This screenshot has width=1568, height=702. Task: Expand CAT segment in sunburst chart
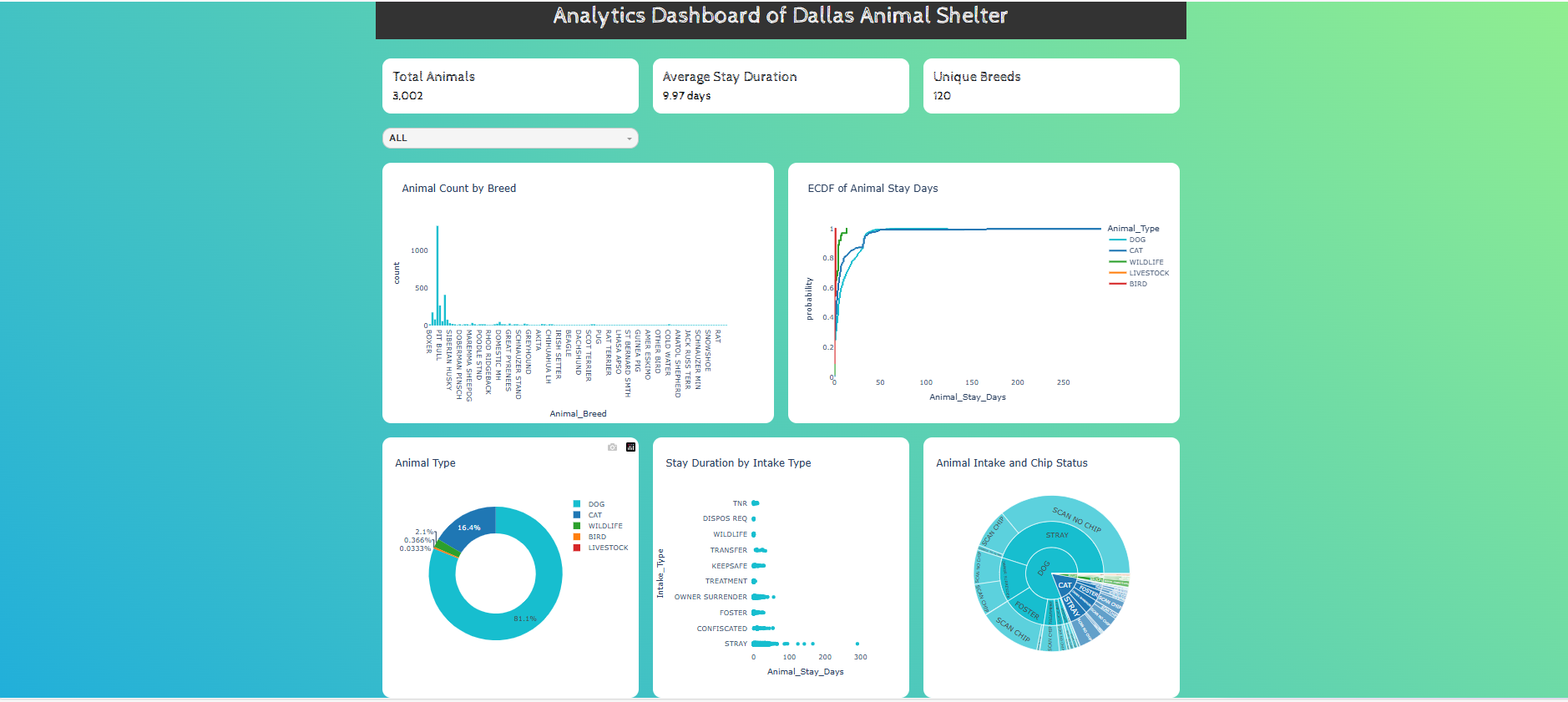(1065, 585)
